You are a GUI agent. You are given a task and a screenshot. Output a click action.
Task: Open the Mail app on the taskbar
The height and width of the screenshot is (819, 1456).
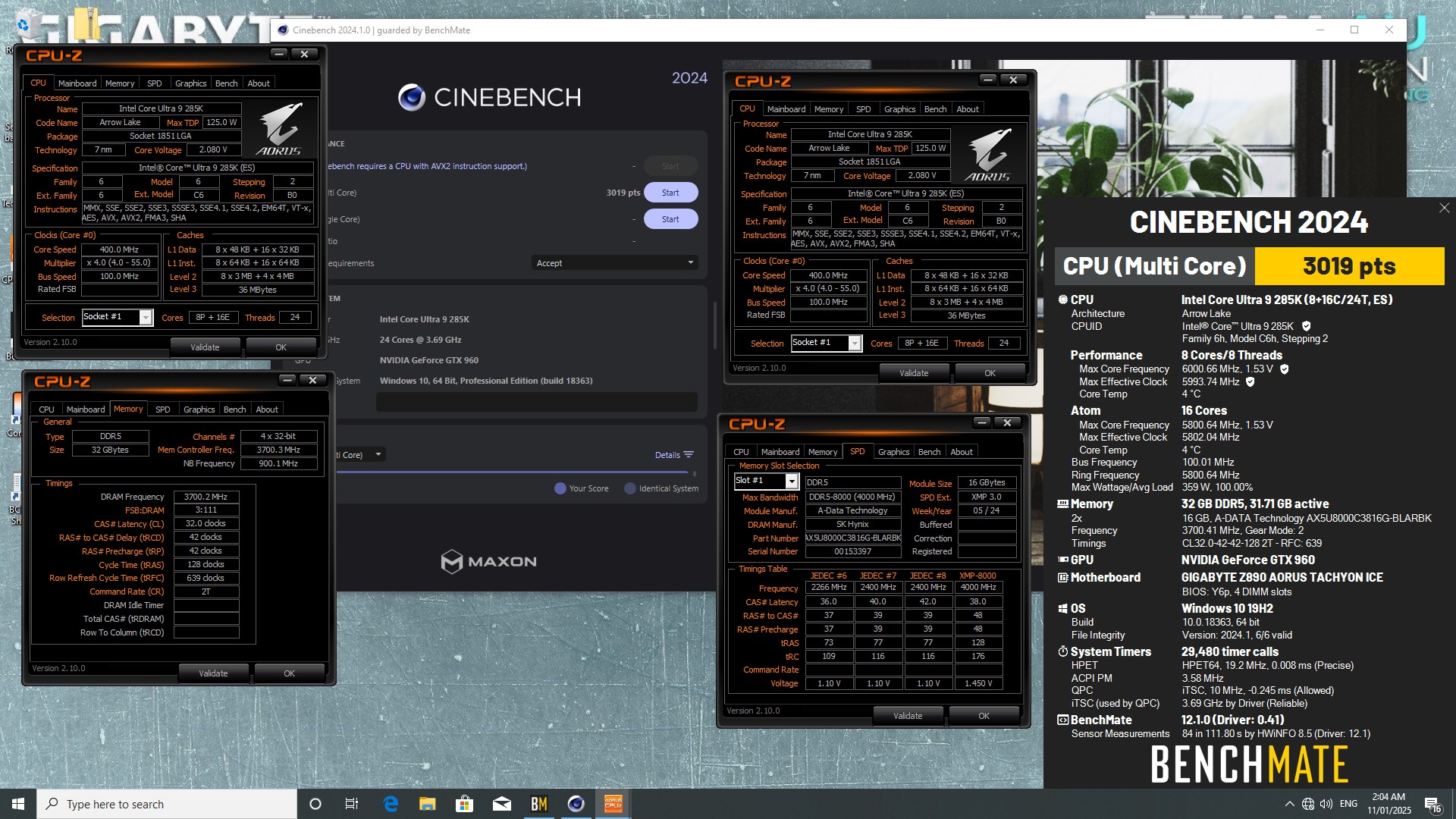tap(501, 804)
